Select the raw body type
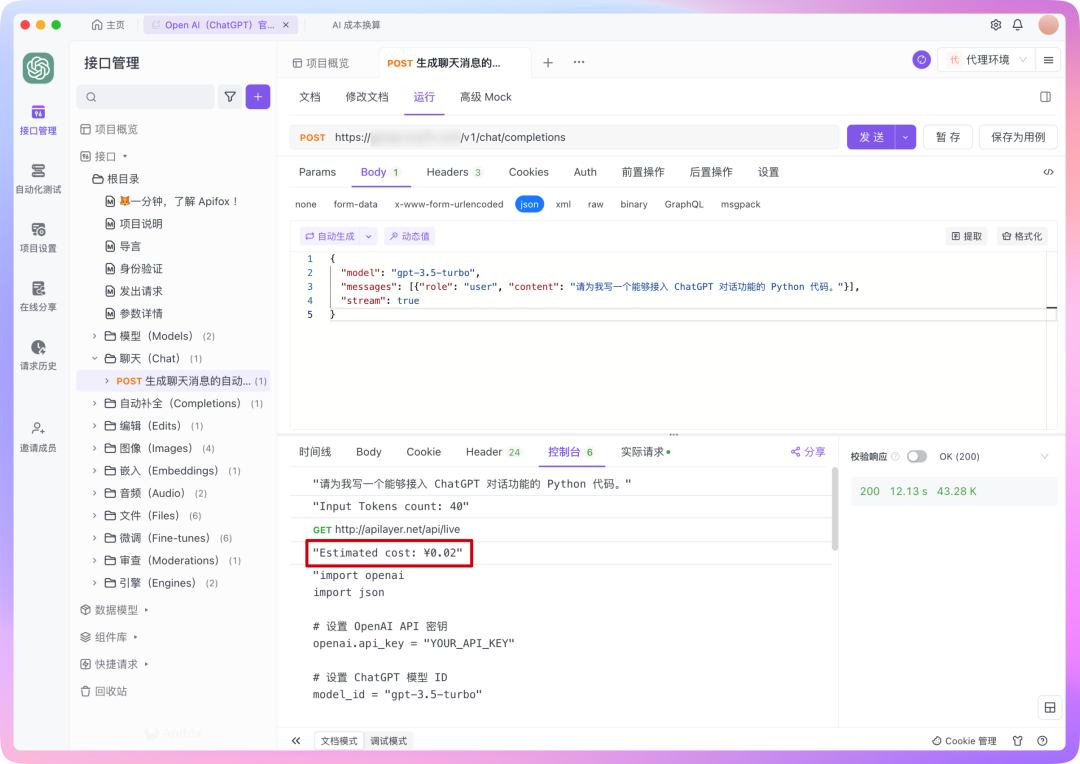Image resolution: width=1080 pixels, height=764 pixels. [595, 204]
